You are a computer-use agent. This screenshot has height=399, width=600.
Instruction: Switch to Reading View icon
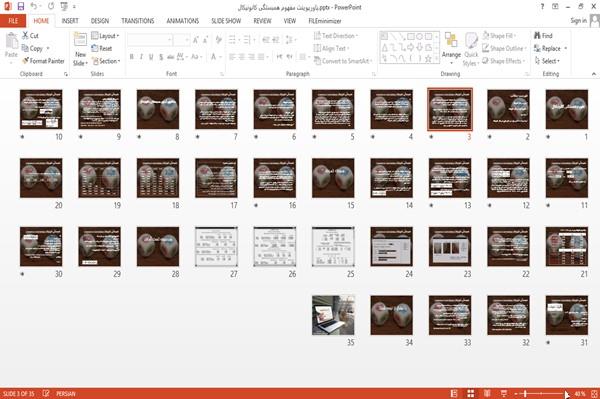coord(487,393)
